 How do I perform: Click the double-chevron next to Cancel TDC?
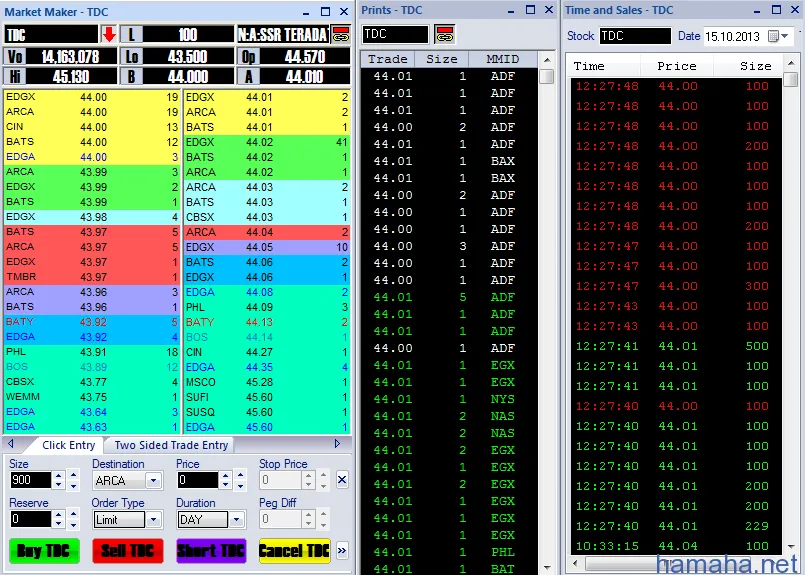[x=342, y=551]
